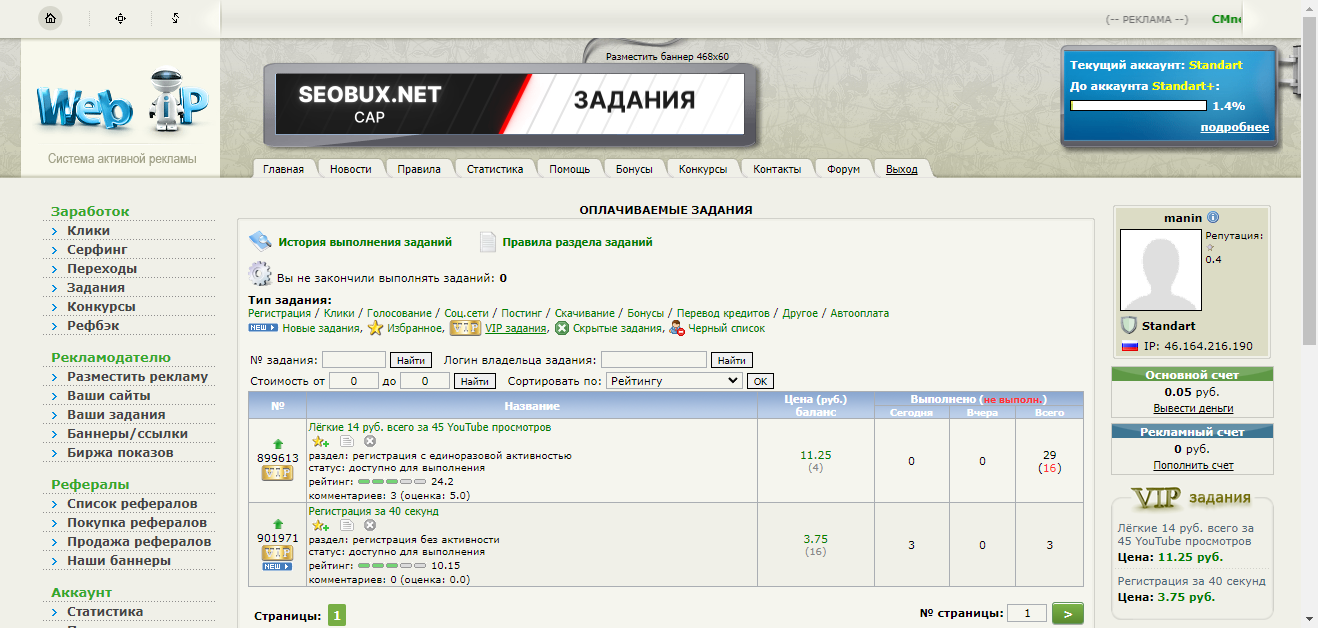Click the № страницы input field

pos(1027,613)
